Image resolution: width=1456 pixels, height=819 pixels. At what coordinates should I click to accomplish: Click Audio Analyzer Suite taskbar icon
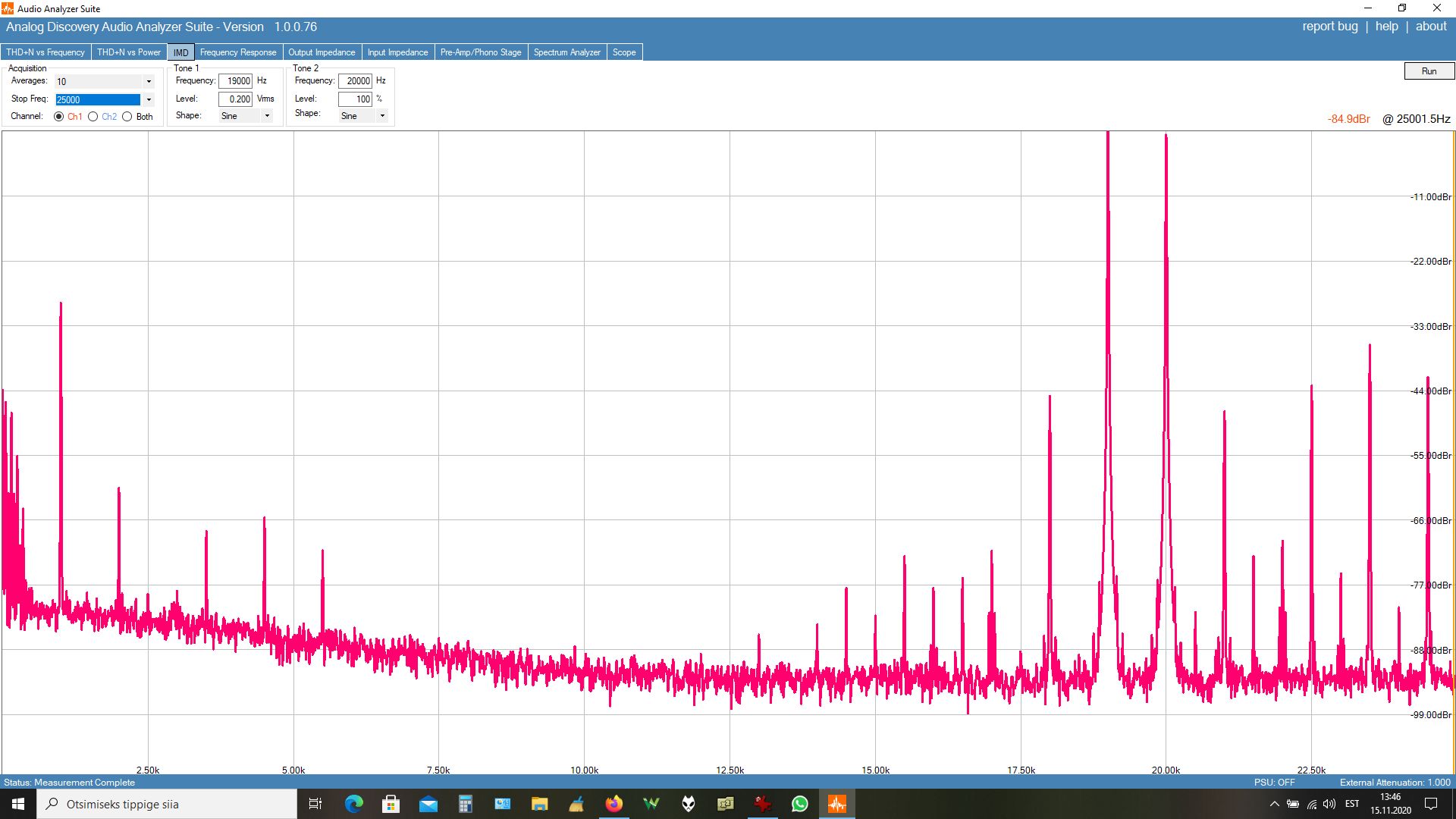tap(836, 804)
